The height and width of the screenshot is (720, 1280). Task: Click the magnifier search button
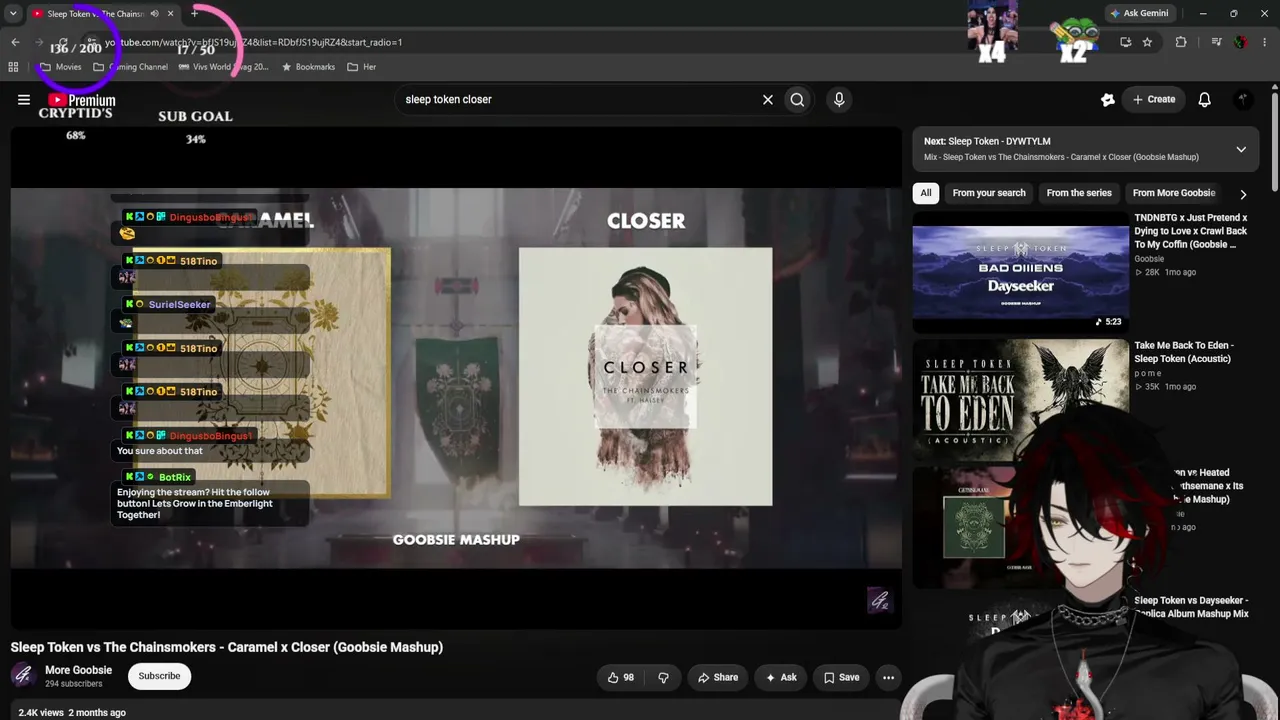797,99
